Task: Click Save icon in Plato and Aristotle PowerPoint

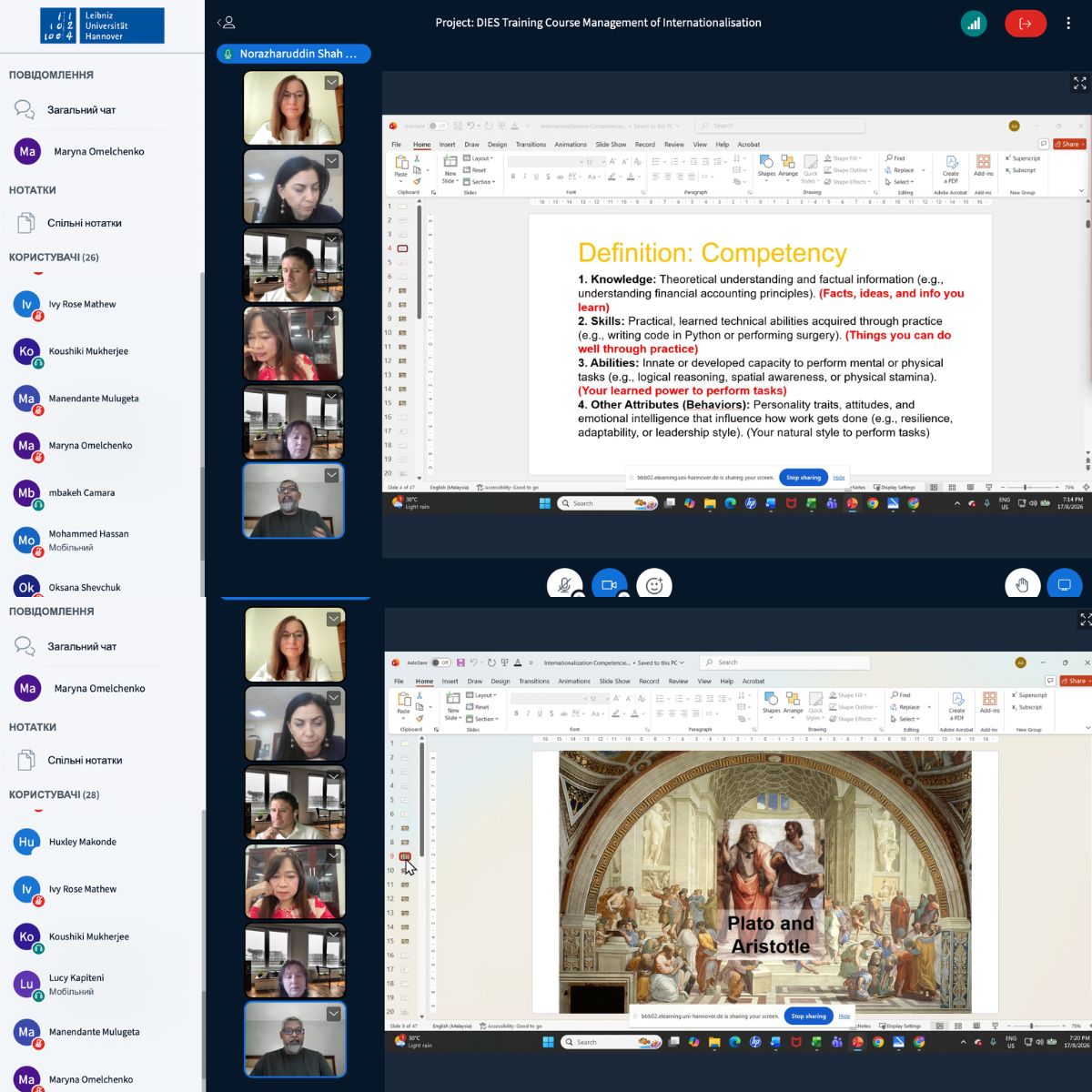Action: click(x=460, y=662)
